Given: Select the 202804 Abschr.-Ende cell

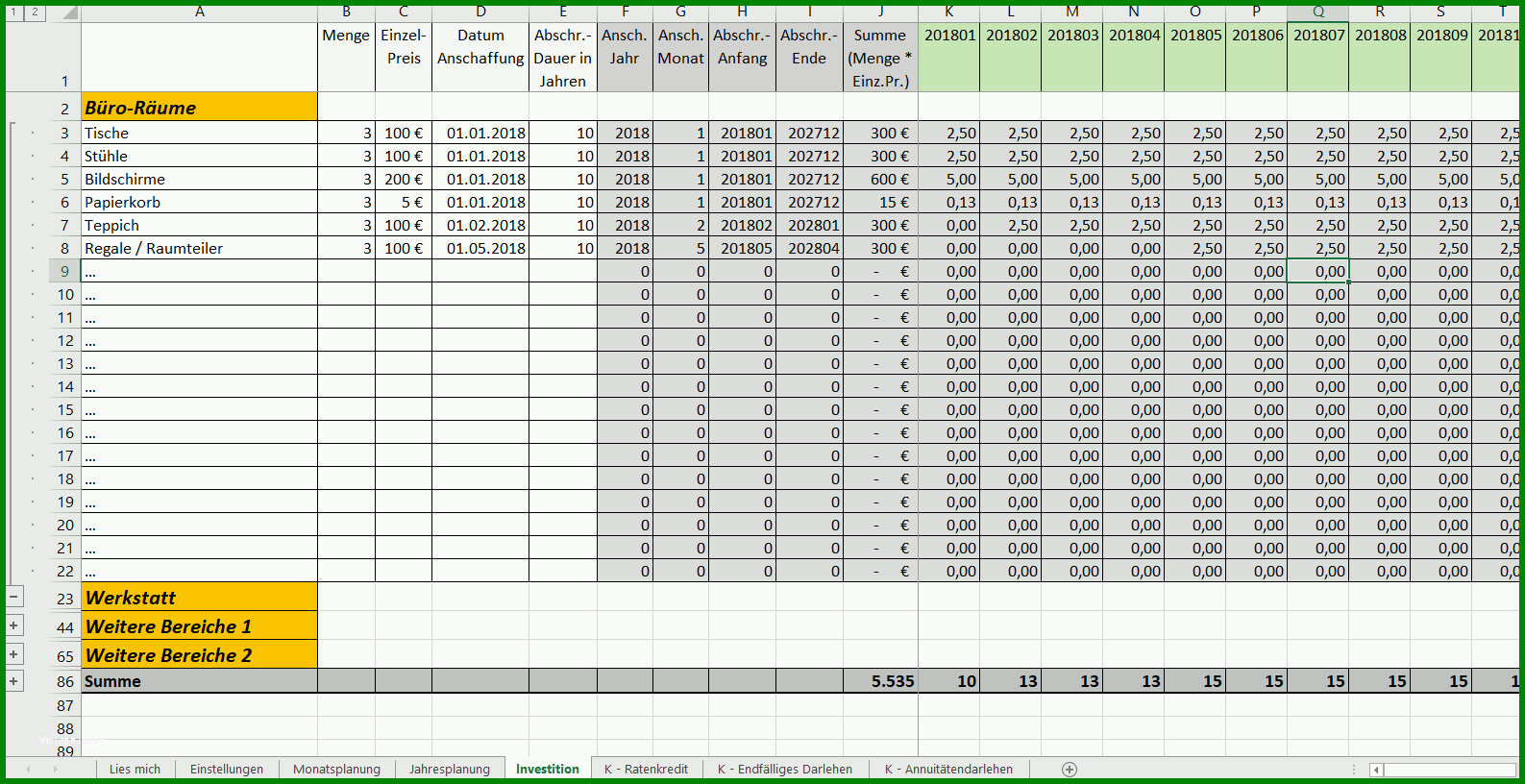Looking at the screenshot, I should (x=809, y=248).
